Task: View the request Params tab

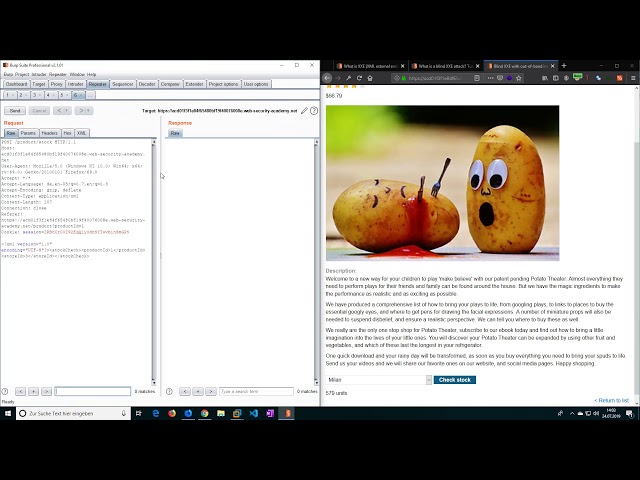Action: [x=28, y=133]
